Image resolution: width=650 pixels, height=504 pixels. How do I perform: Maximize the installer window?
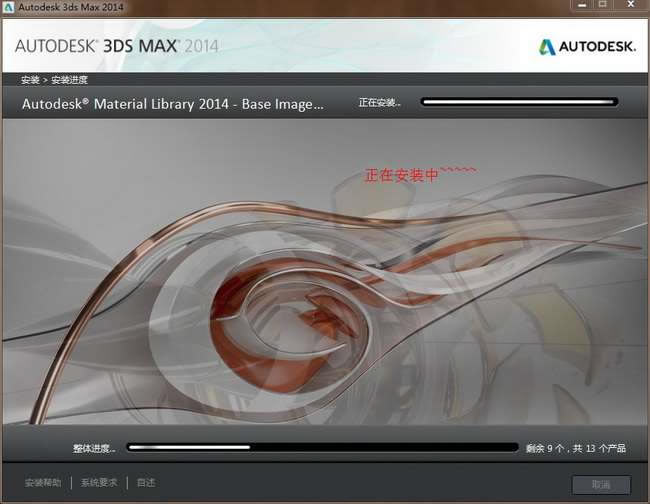[603, 5]
